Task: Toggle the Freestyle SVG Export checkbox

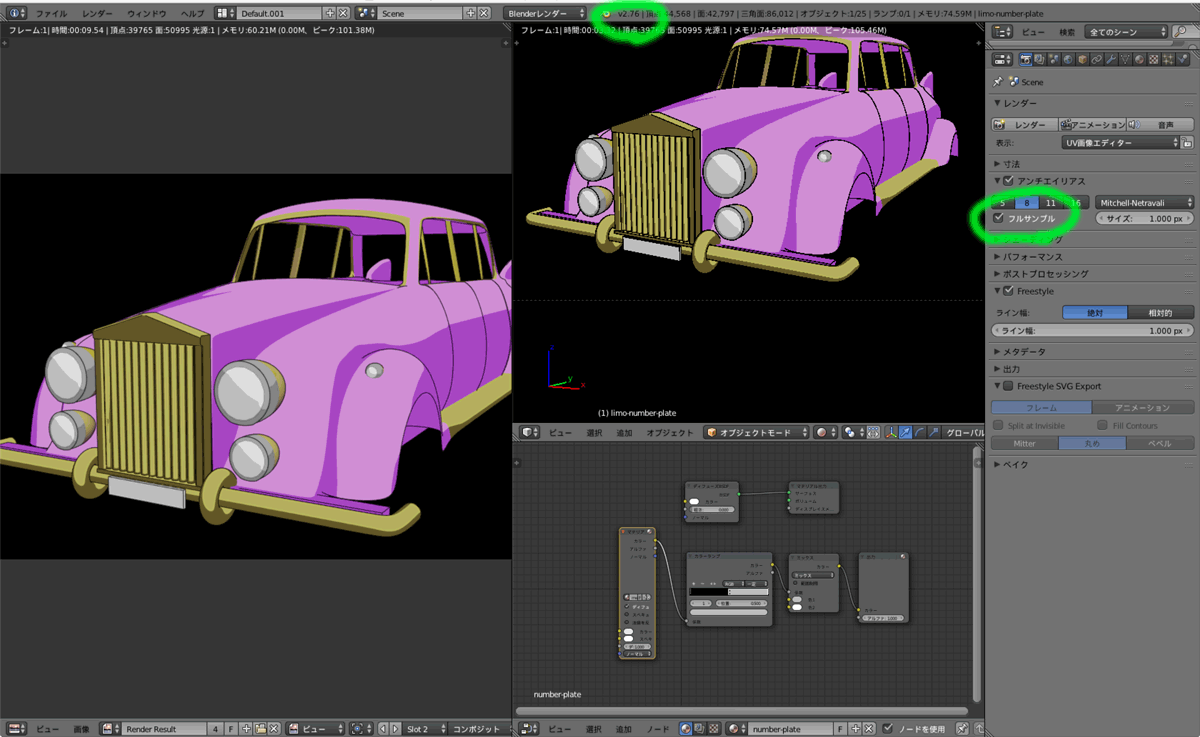Action: coord(1009,386)
